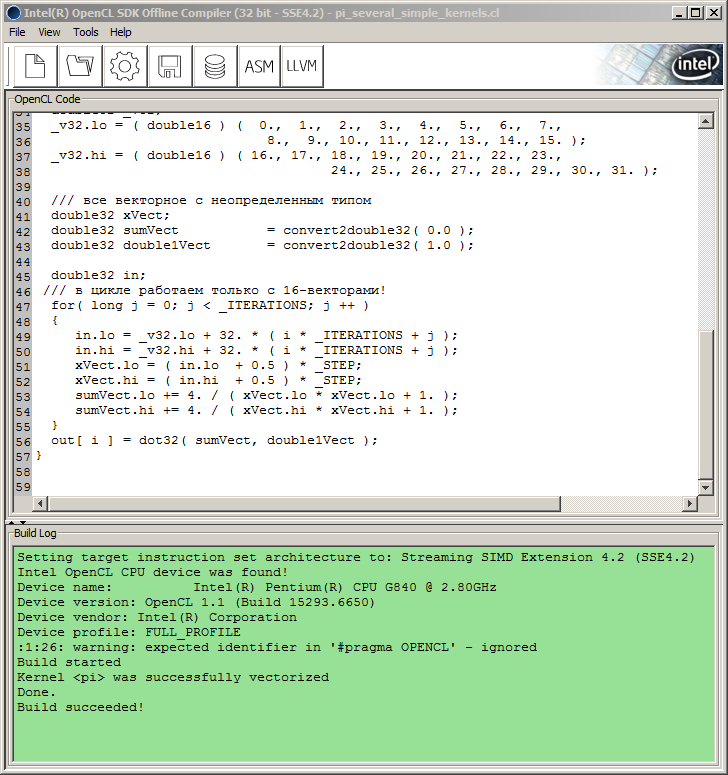This screenshot has height=775, width=728.
Task: Click the 'Device version: OpenCL 1.1' log line
Action: coord(196,603)
